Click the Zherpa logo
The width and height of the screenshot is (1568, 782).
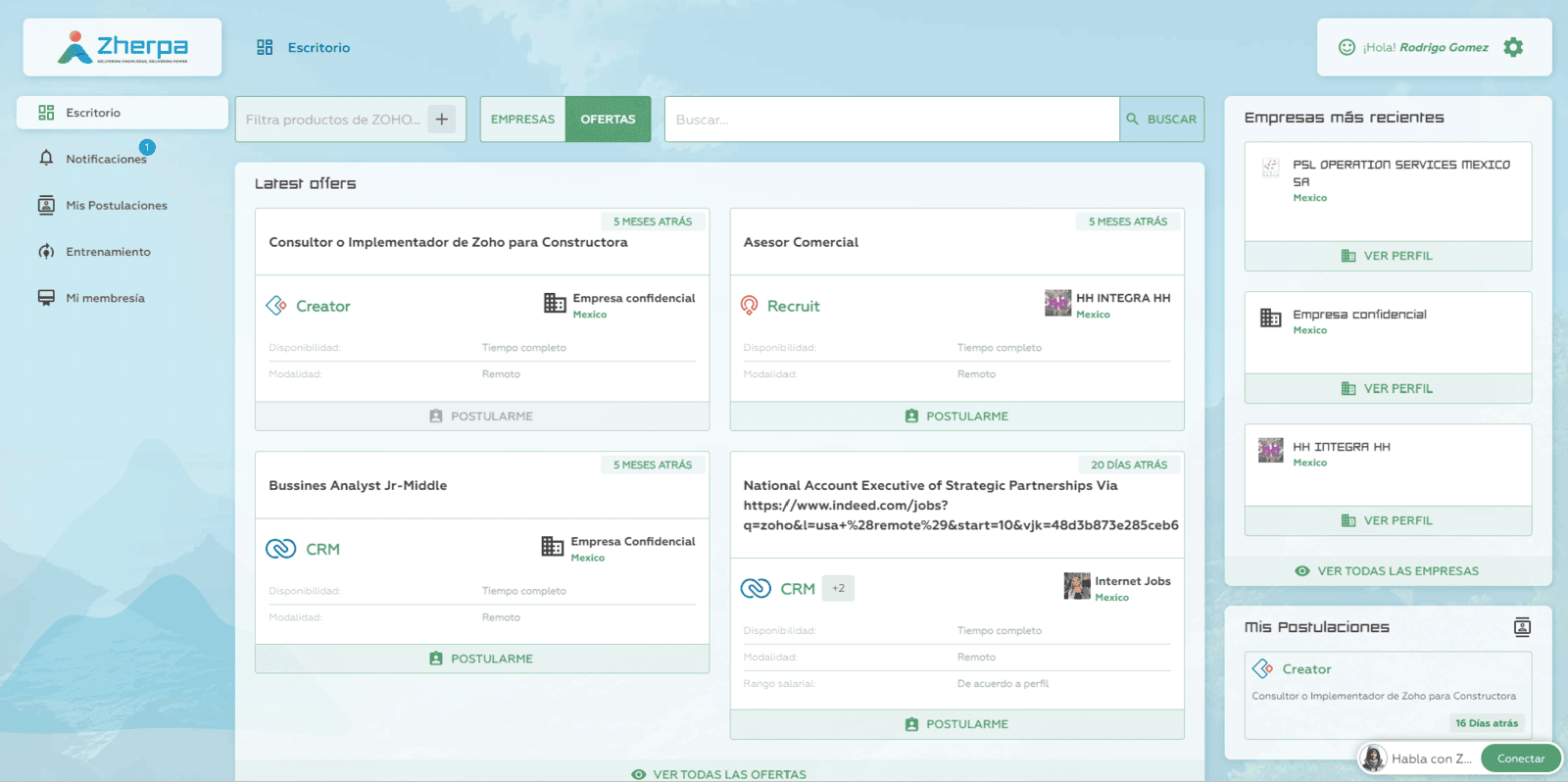[122, 47]
